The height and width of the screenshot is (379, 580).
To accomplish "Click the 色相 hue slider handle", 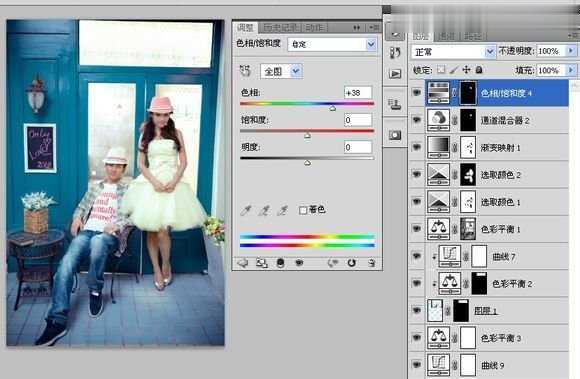I will (x=333, y=108).
